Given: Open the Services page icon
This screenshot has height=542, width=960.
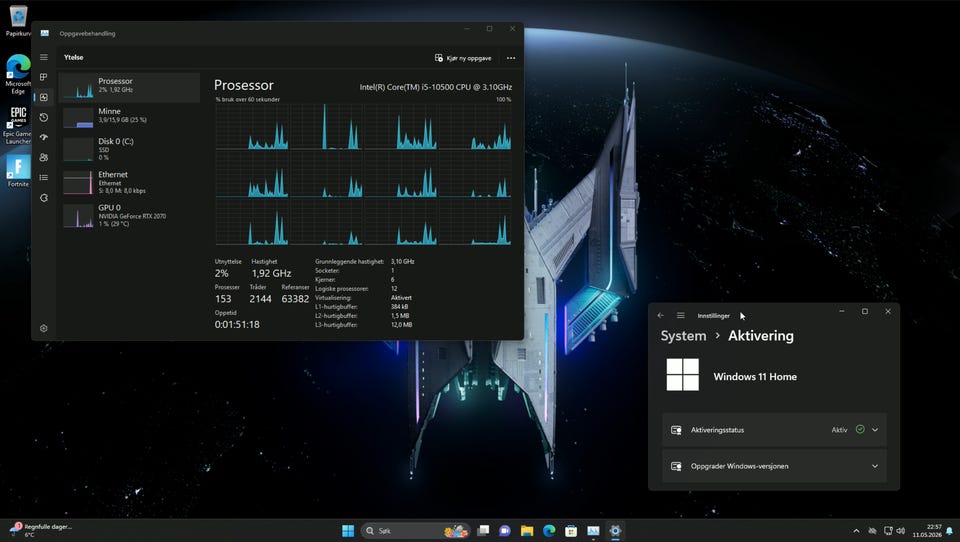Looking at the screenshot, I should pyautogui.click(x=43, y=198).
